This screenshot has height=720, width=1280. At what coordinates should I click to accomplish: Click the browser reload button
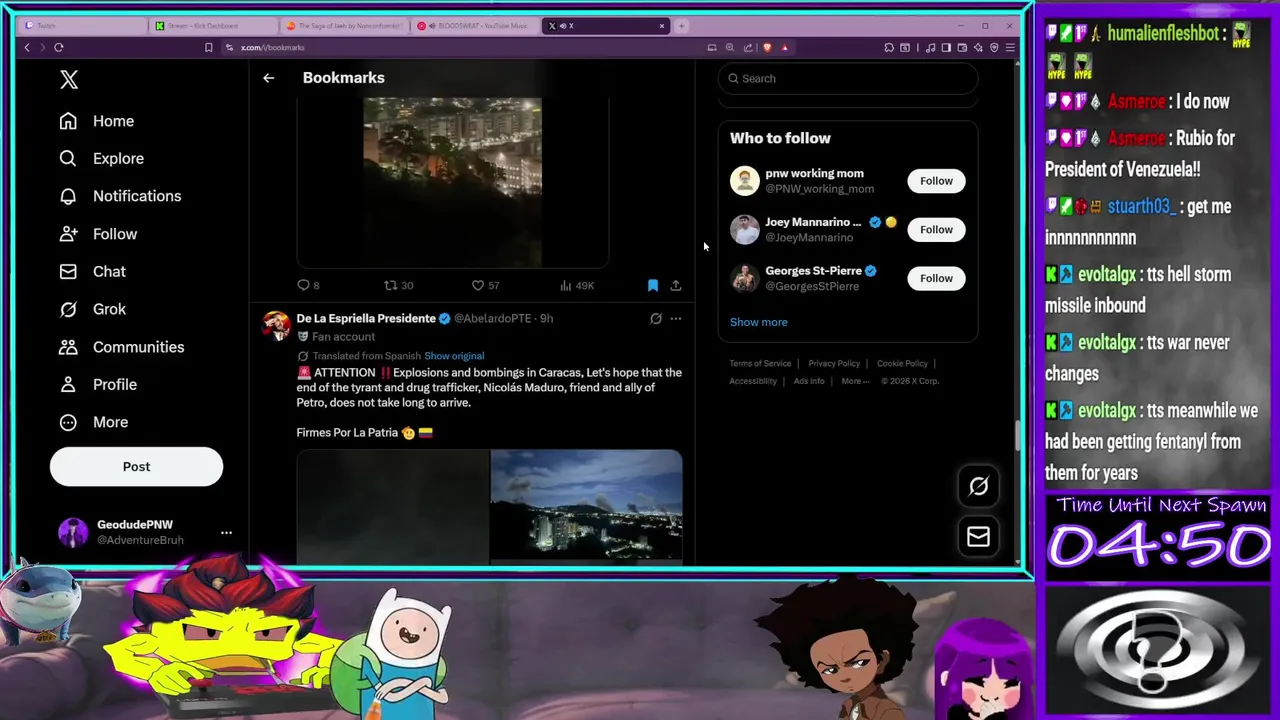pyautogui.click(x=59, y=47)
